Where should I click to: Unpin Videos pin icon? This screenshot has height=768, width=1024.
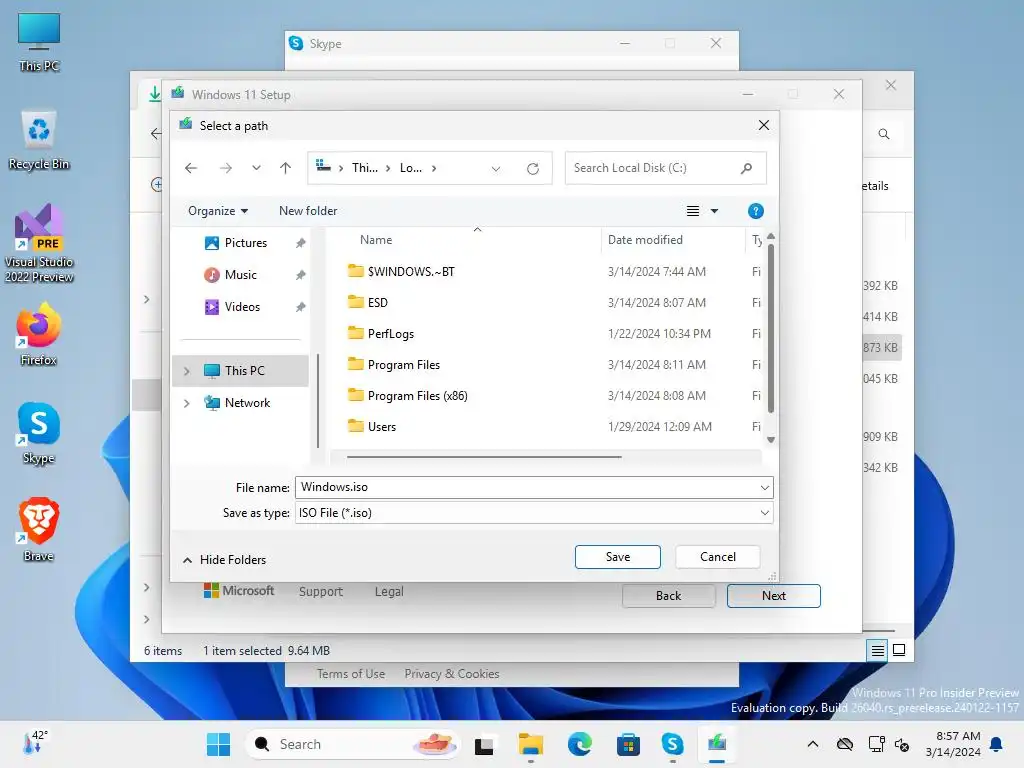pos(300,307)
